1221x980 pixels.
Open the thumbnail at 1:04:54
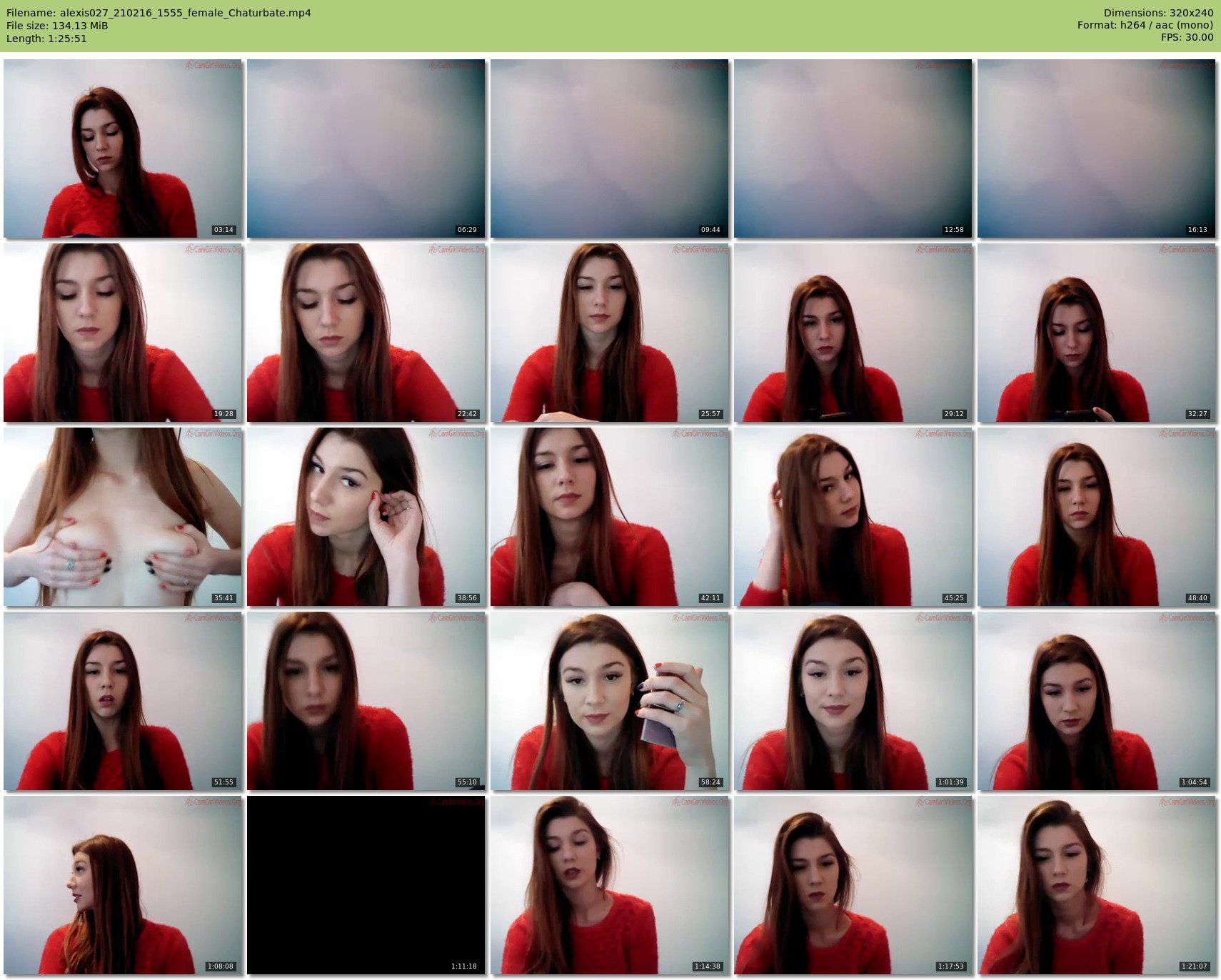[1096, 701]
